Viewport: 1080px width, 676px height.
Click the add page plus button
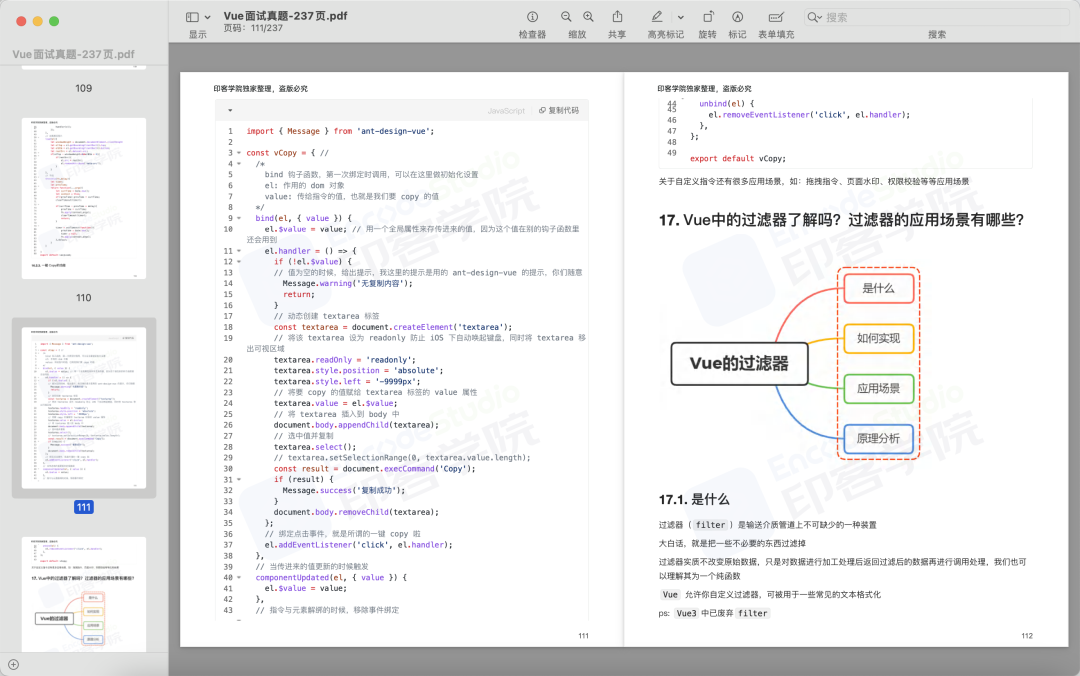pyautogui.click(x=13, y=665)
